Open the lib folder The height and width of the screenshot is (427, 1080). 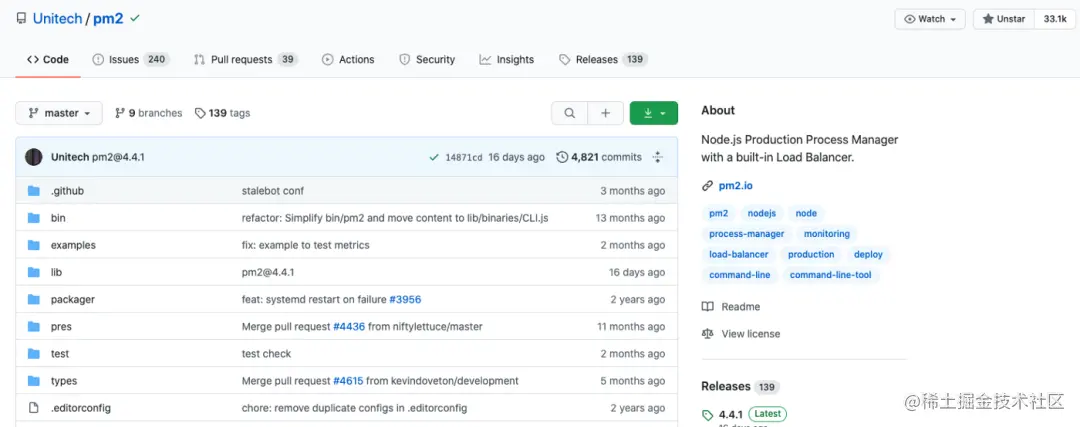[x=56, y=273]
